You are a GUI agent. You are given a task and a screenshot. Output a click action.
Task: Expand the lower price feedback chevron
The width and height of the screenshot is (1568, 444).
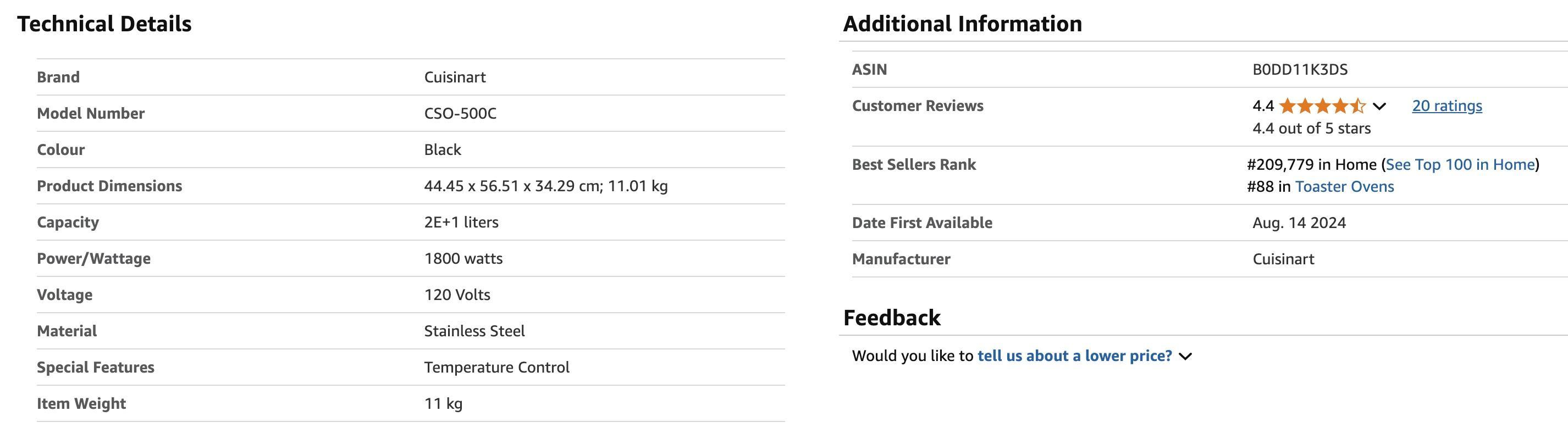click(x=1185, y=357)
